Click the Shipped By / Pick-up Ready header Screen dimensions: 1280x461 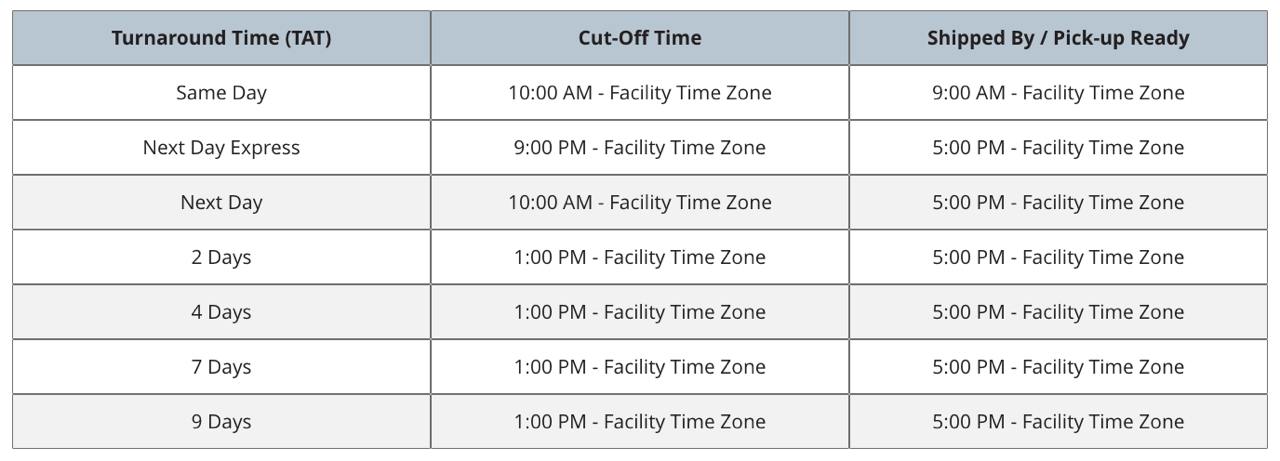click(1058, 38)
